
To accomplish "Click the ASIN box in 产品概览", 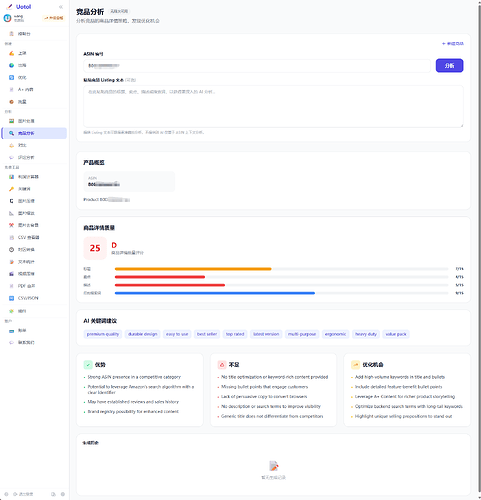I will point(129,181).
